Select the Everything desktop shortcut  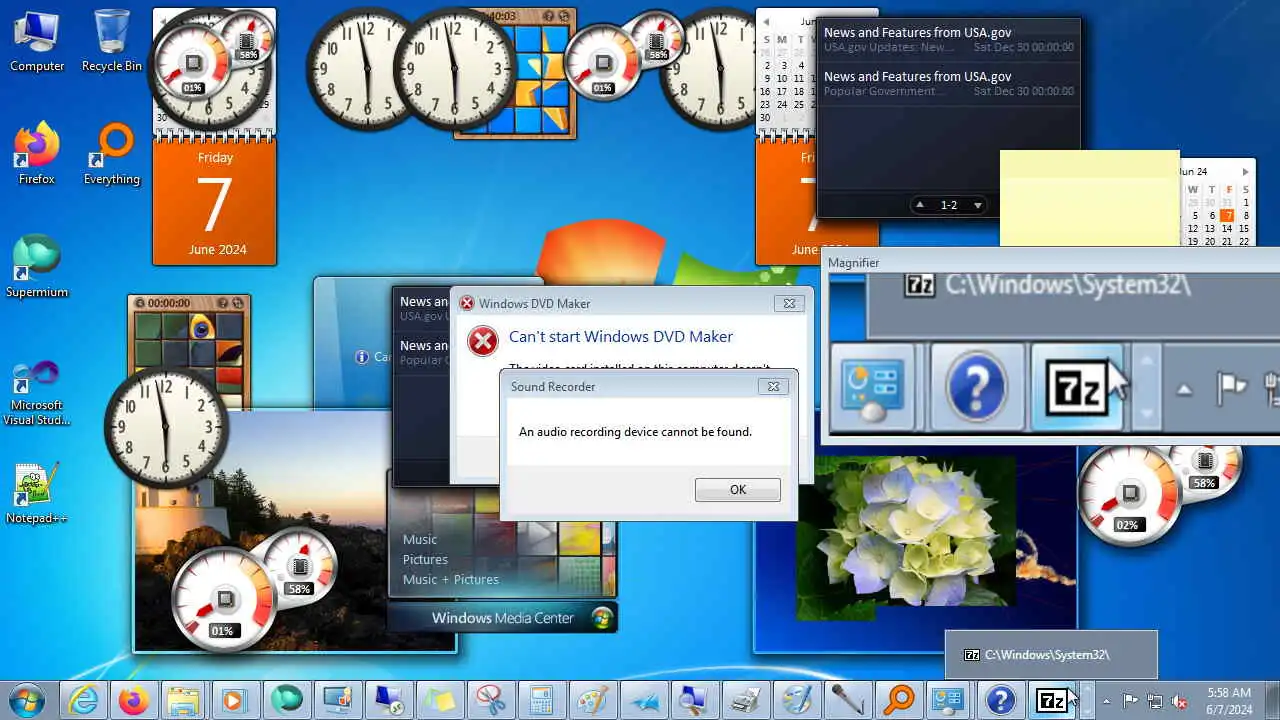pos(111,154)
